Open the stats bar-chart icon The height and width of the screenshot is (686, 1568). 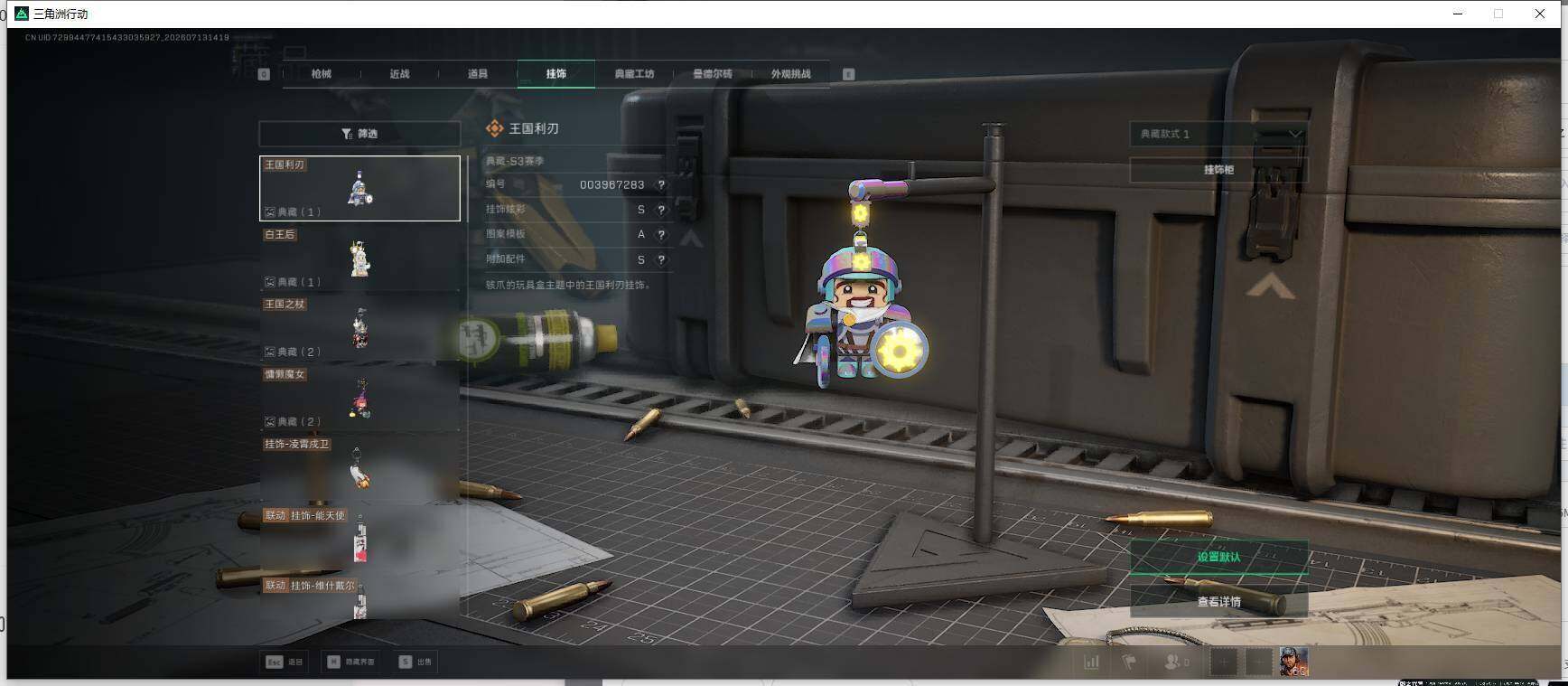pyautogui.click(x=1091, y=662)
